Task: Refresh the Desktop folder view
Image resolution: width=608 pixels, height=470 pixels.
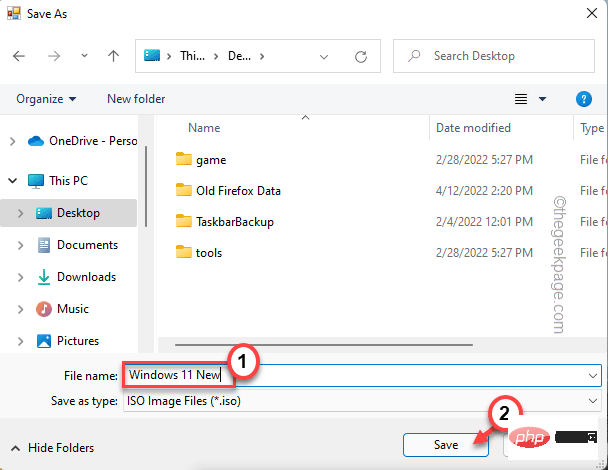Action: [361, 57]
